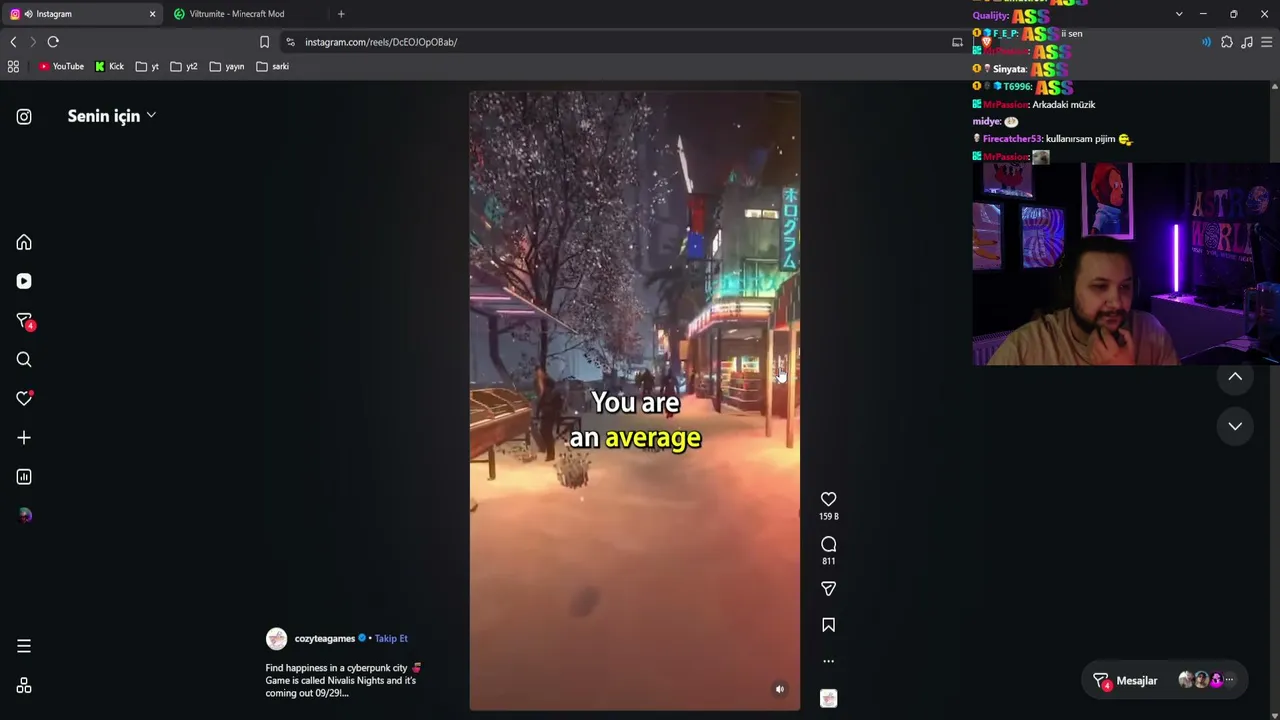Image resolution: width=1280 pixels, height=720 pixels.
Task: Open Instagram search from the sidebar
Action: [x=24, y=360]
